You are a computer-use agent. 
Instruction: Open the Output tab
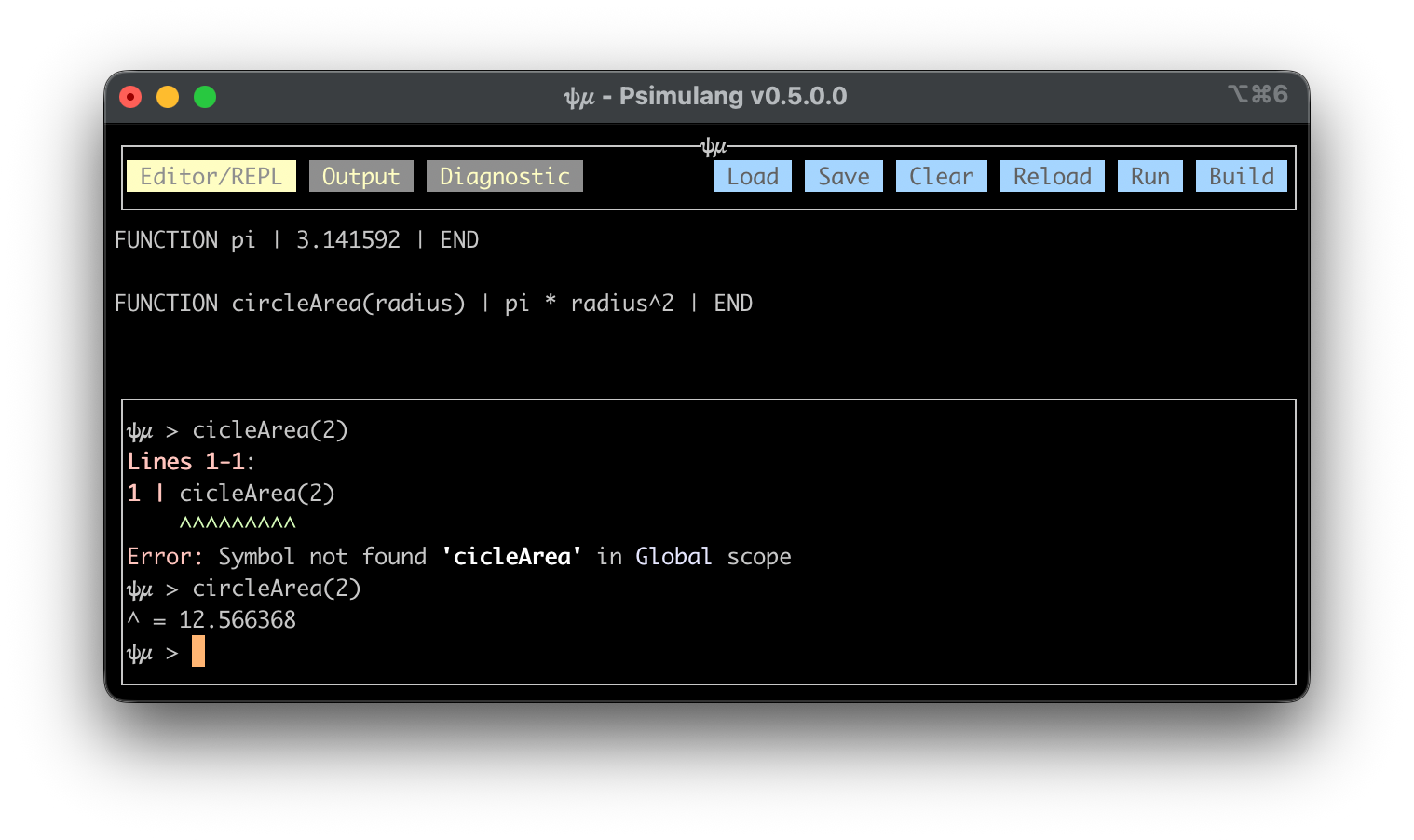pyautogui.click(x=360, y=176)
